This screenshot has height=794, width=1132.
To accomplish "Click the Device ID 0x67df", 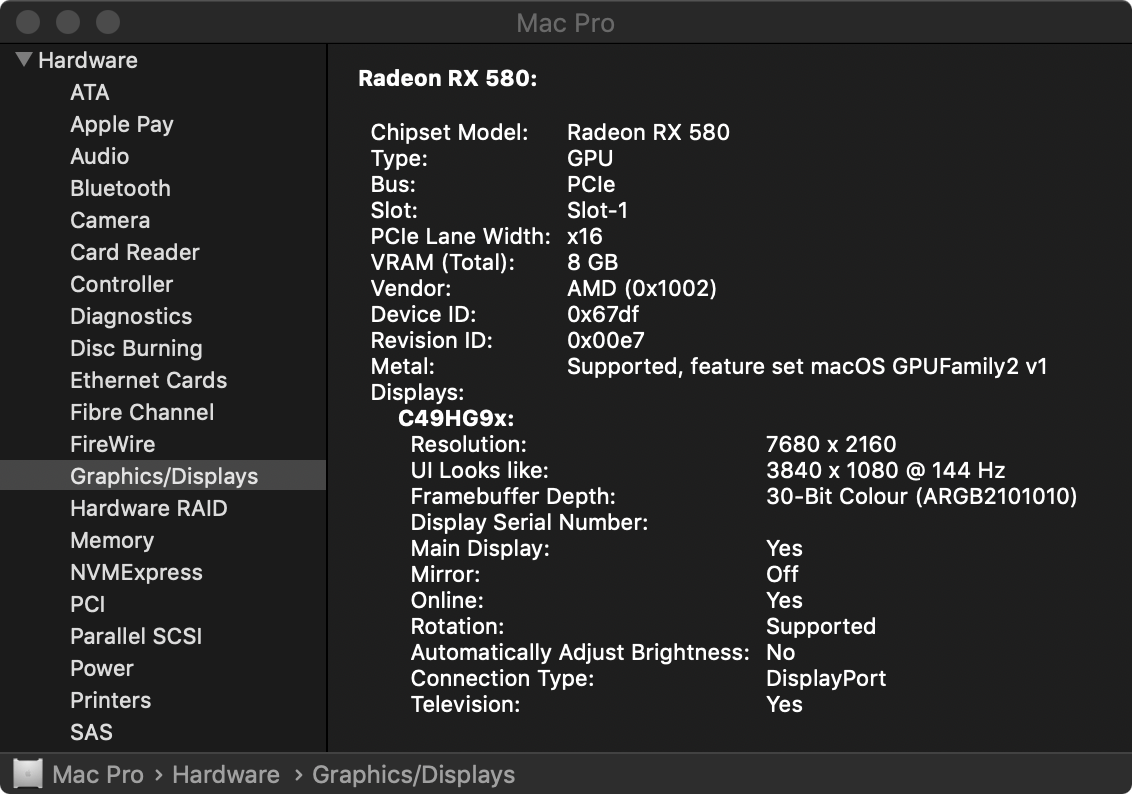I will click(x=603, y=314).
